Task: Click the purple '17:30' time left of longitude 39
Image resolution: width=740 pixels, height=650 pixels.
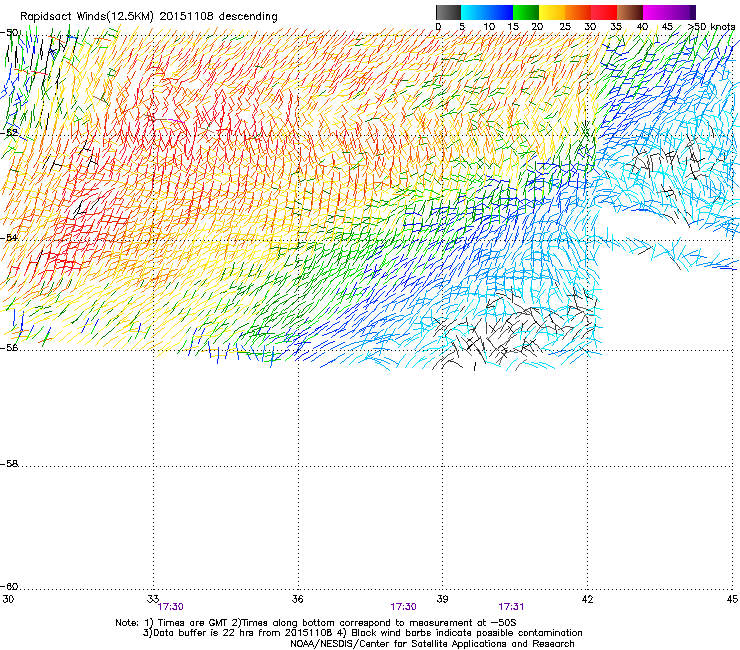Action: coord(404,607)
